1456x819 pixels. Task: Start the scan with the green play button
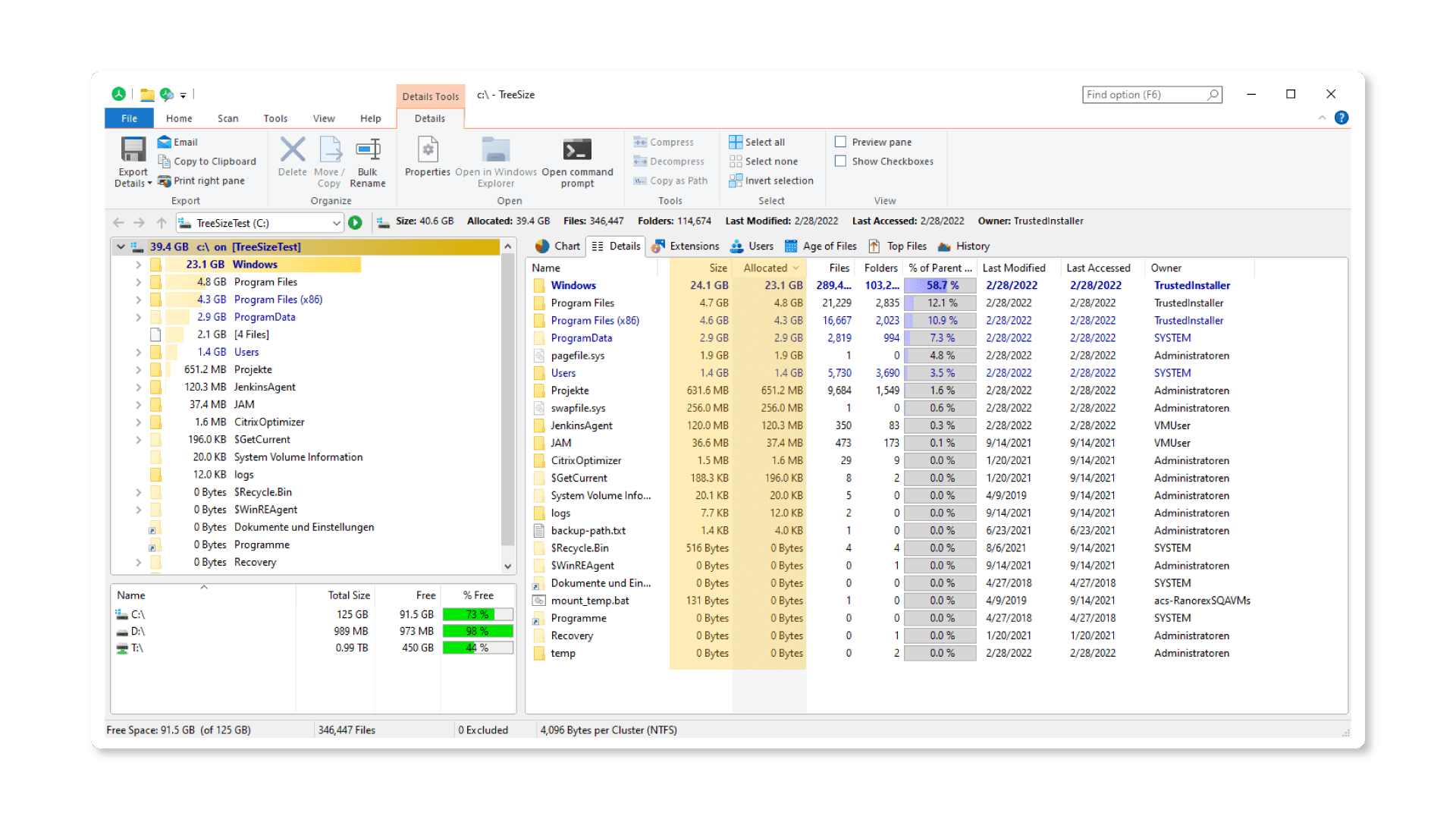click(x=356, y=222)
